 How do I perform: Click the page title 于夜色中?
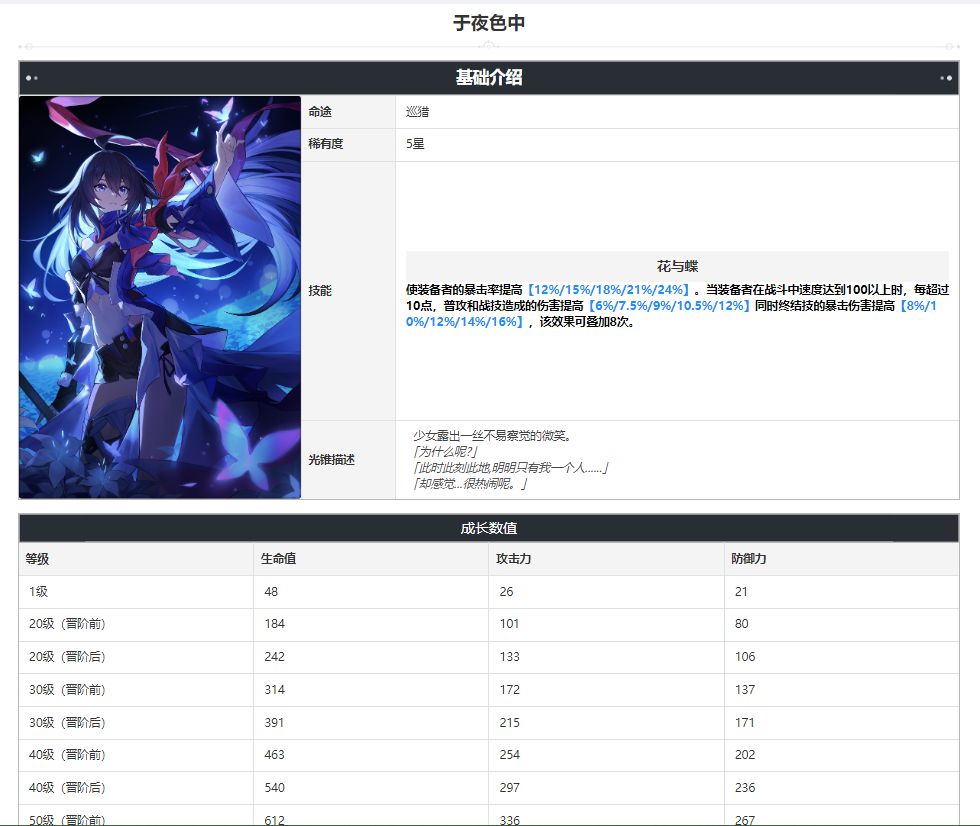pos(489,23)
